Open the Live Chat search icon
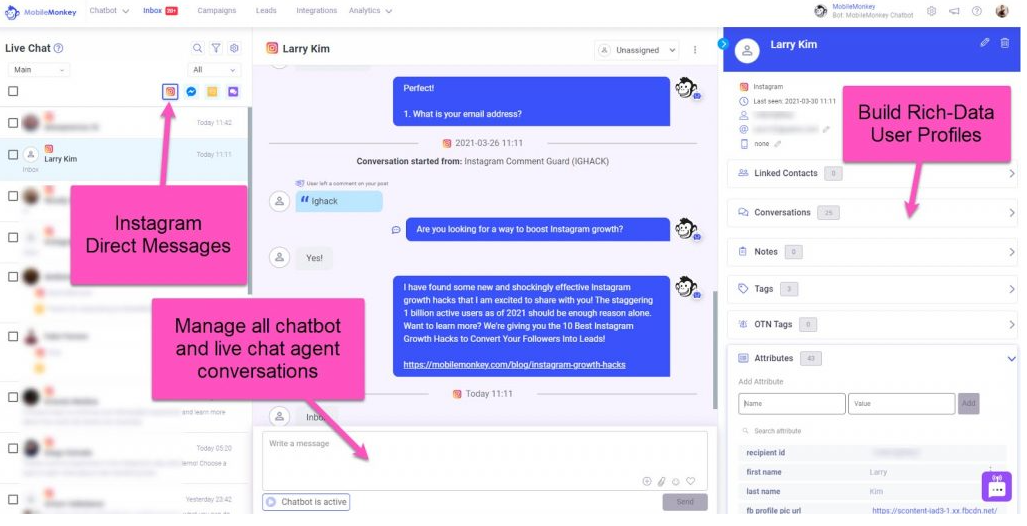 pos(197,48)
